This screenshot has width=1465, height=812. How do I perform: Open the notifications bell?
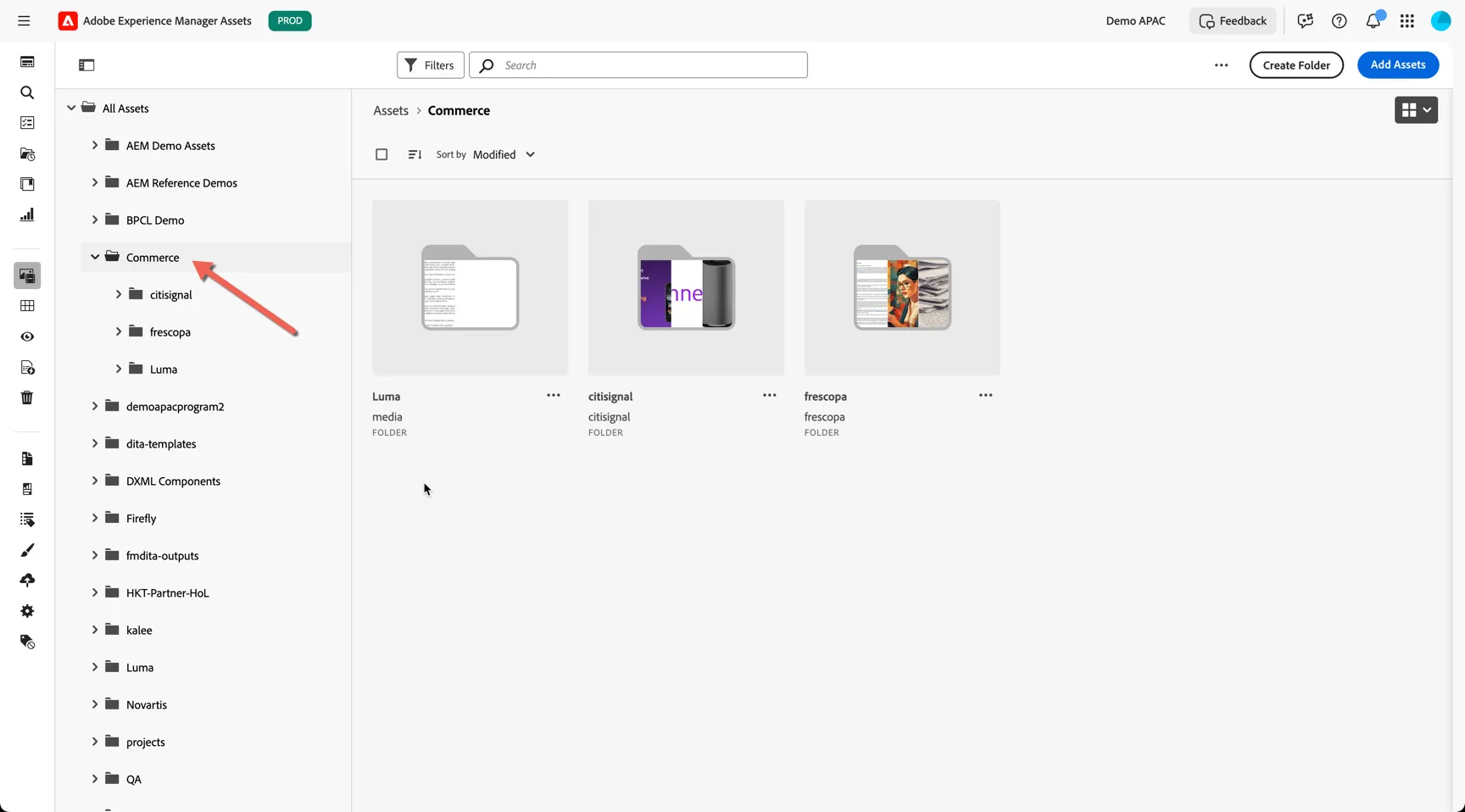point(1373,21)
